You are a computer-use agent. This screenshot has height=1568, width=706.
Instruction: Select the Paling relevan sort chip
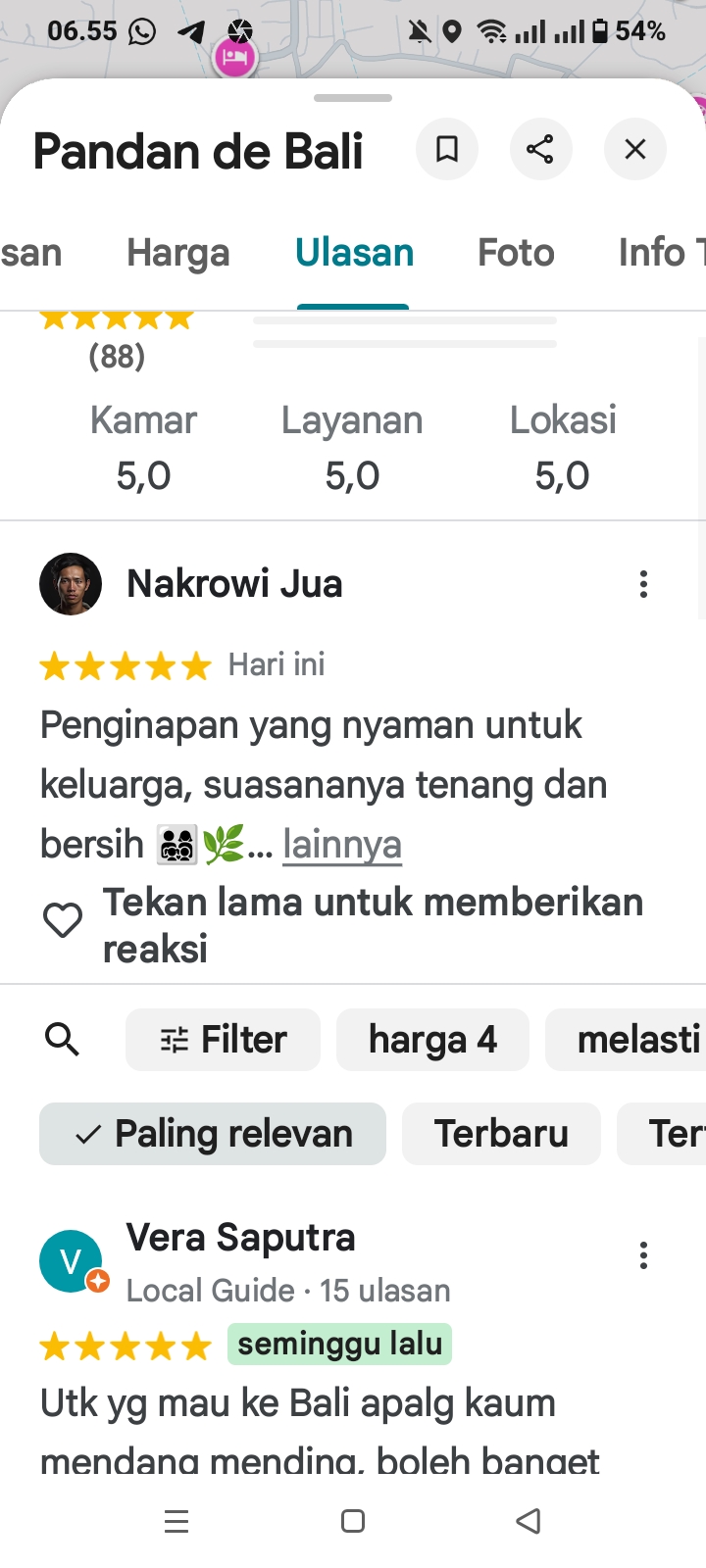point(213,1134)
